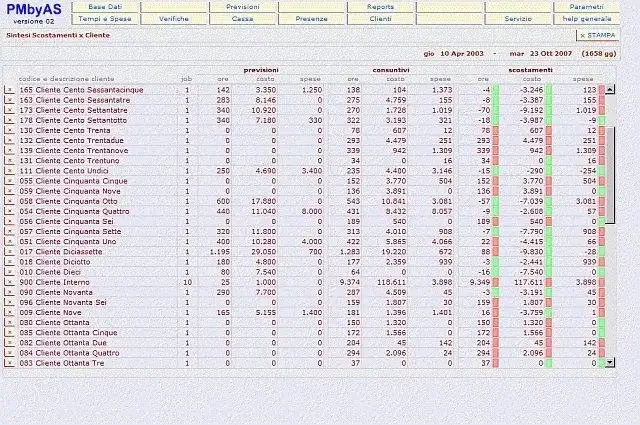Image resolution: width=640 pixels, height=425 pixels.
Task: Select client name 082 Cliente Ottanta Due
Action: (x=63, y=343)
